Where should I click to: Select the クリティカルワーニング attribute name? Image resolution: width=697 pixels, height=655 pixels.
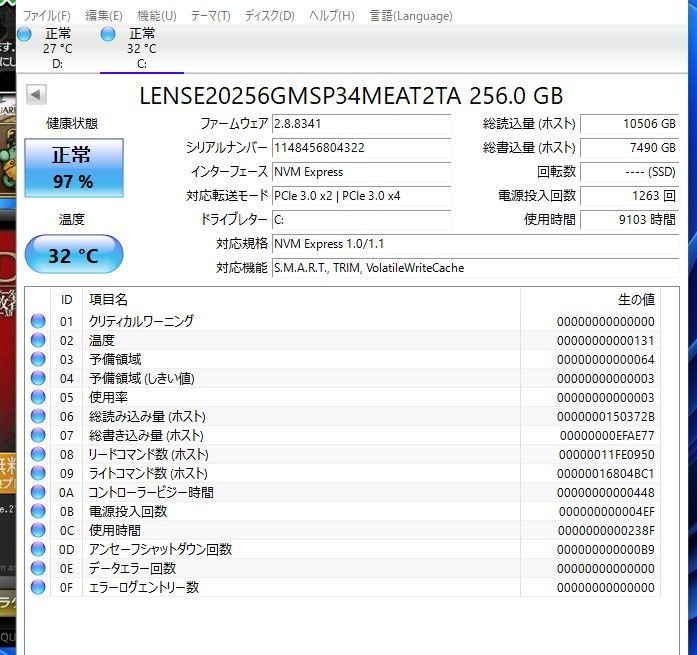141,321
